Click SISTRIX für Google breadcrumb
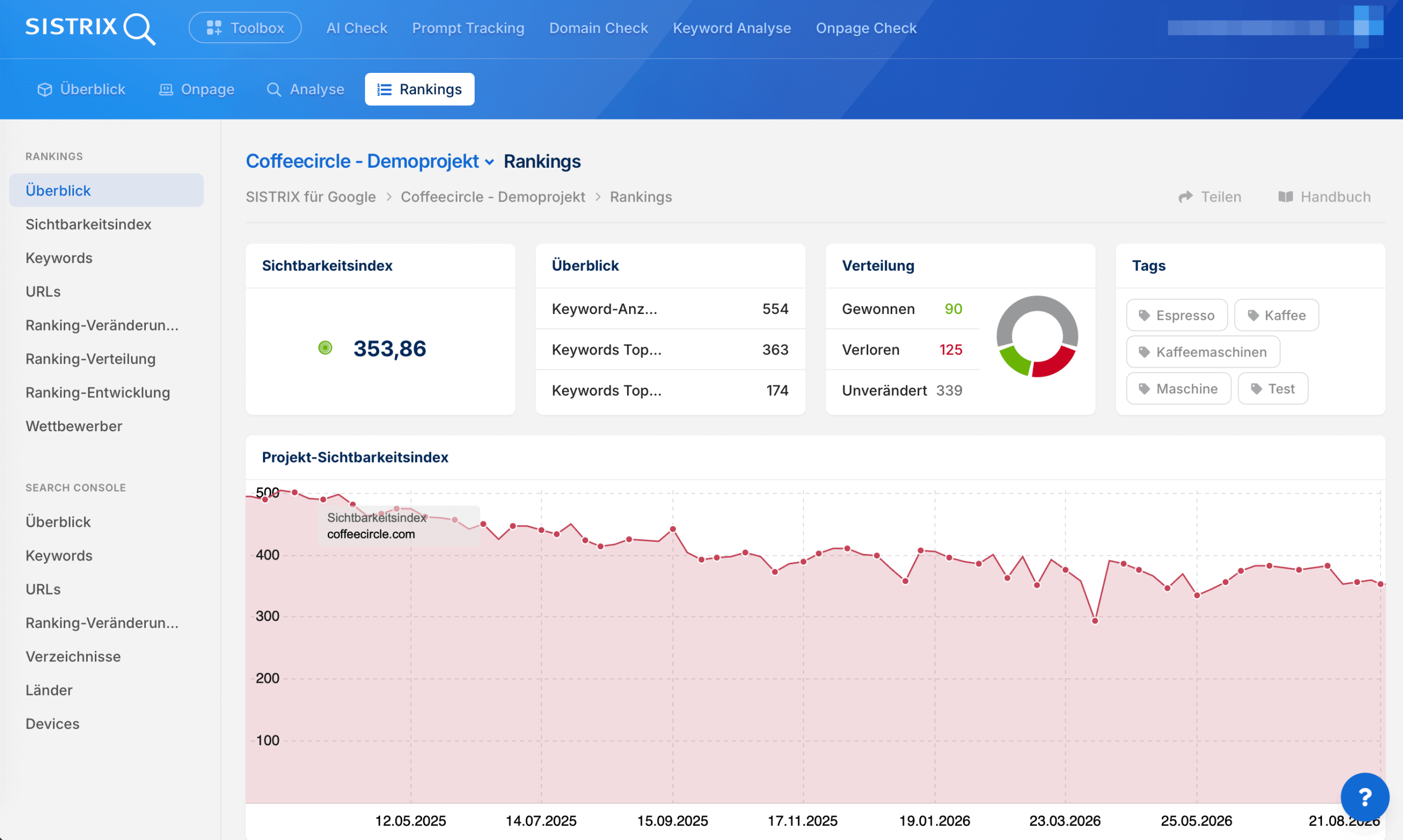This screenshot has height=840, width=1403. point(311,197)
